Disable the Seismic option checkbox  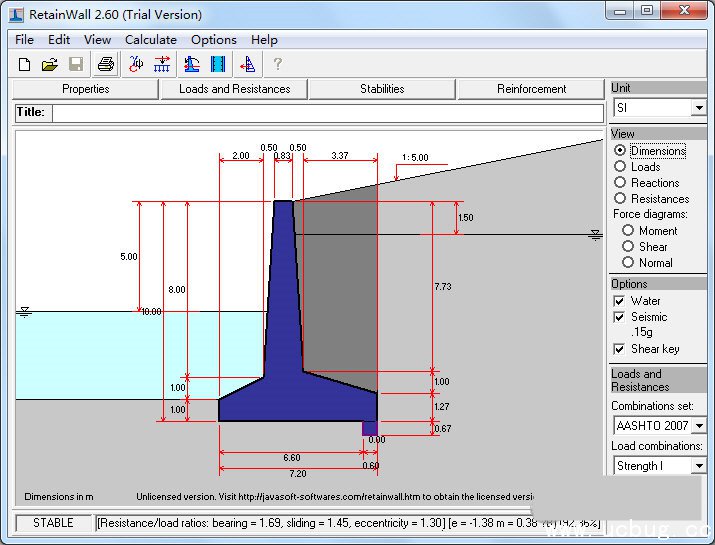pyautogui.click(x=620, y=317)
